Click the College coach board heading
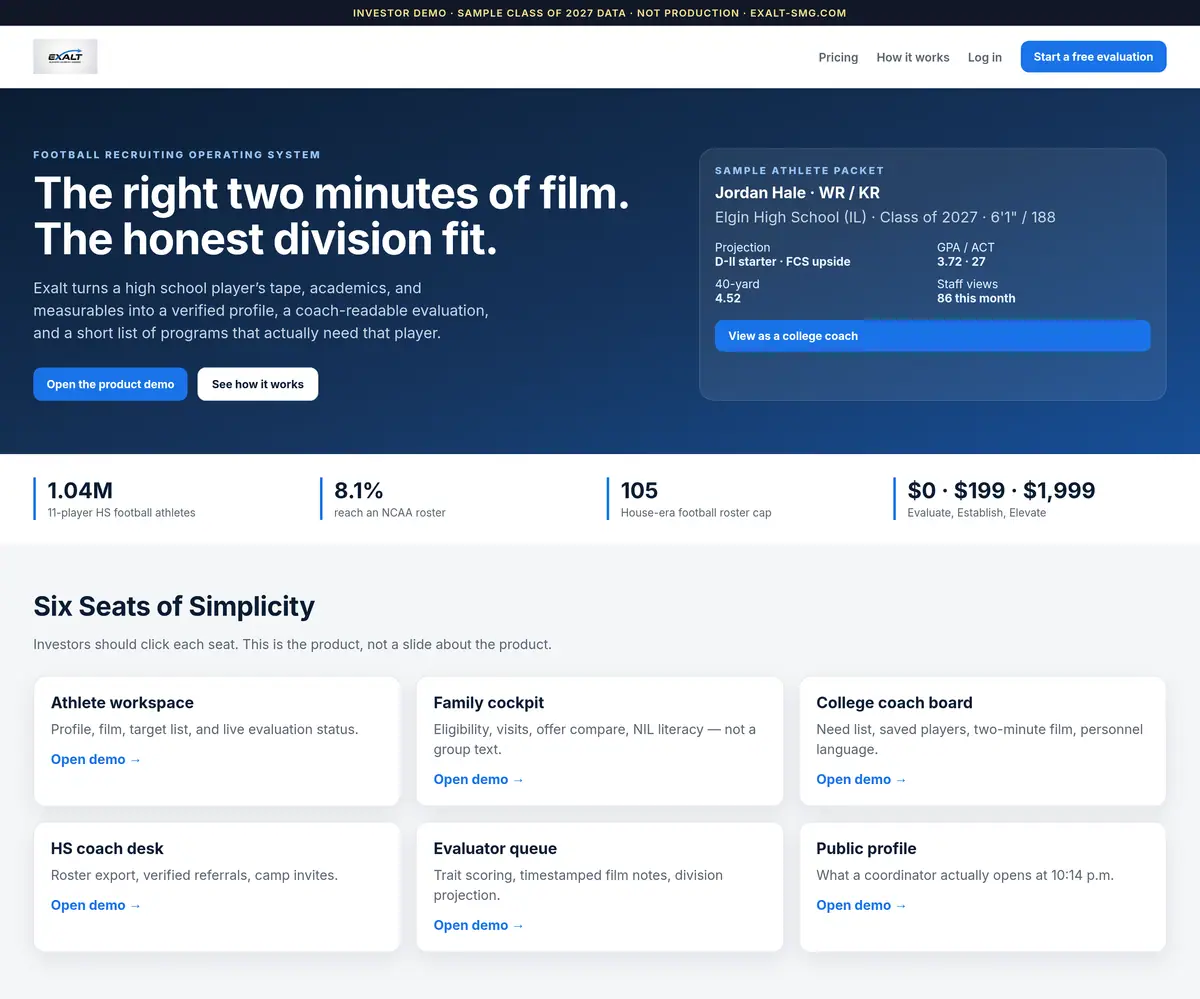1200x999 pixels. point(894,703)
